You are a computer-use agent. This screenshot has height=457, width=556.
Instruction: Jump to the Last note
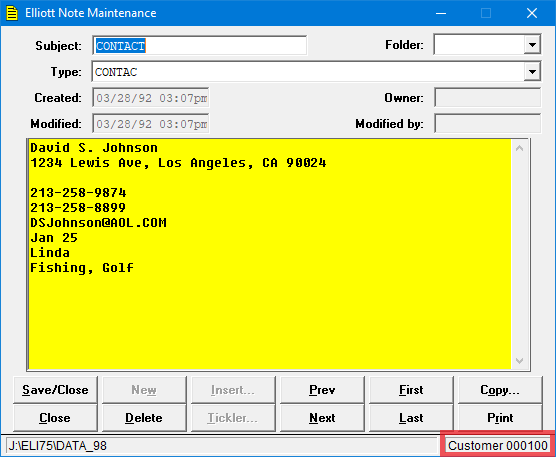coord(411,418)
